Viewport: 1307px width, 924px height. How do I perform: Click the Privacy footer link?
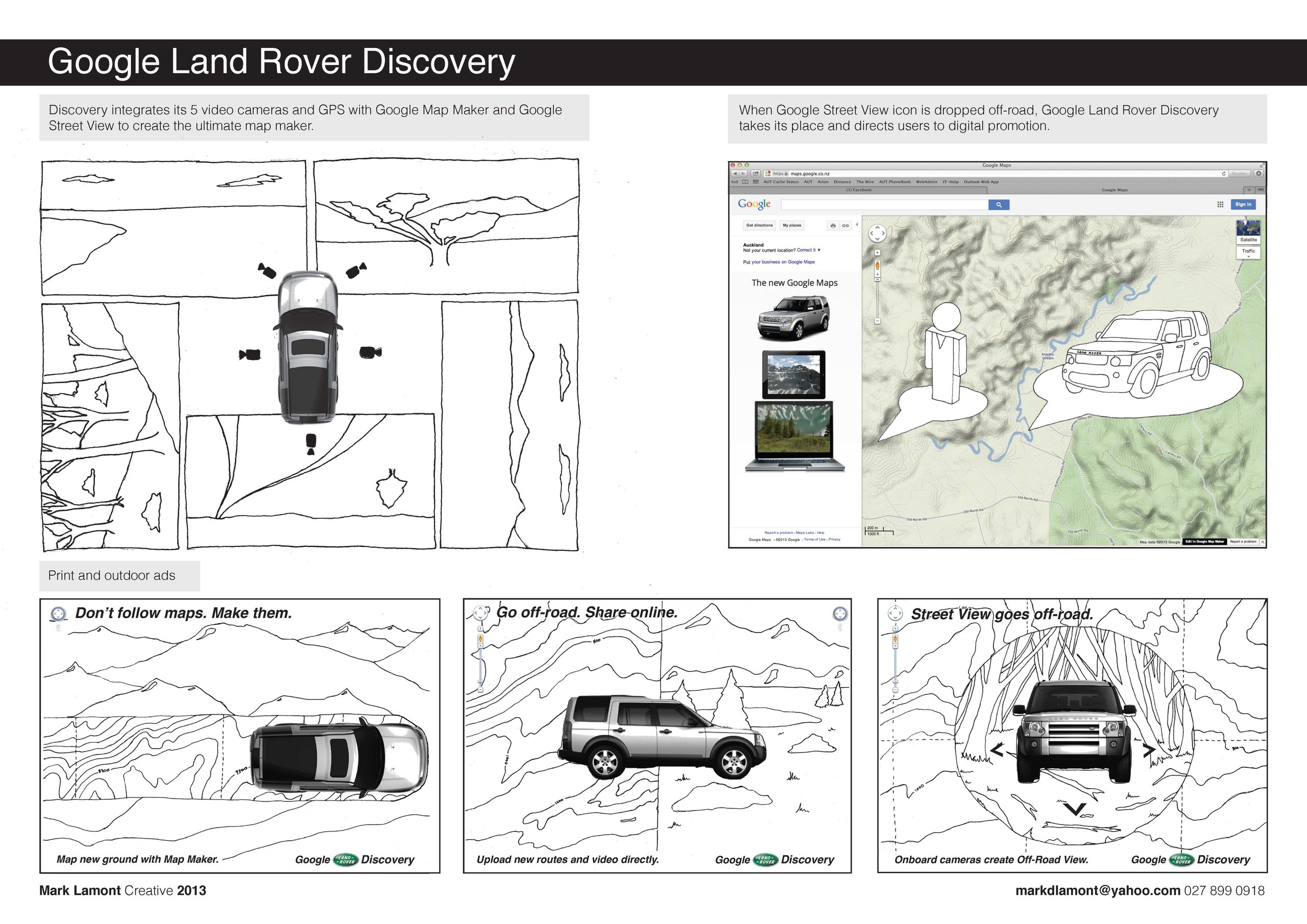(x=835, y=540)
